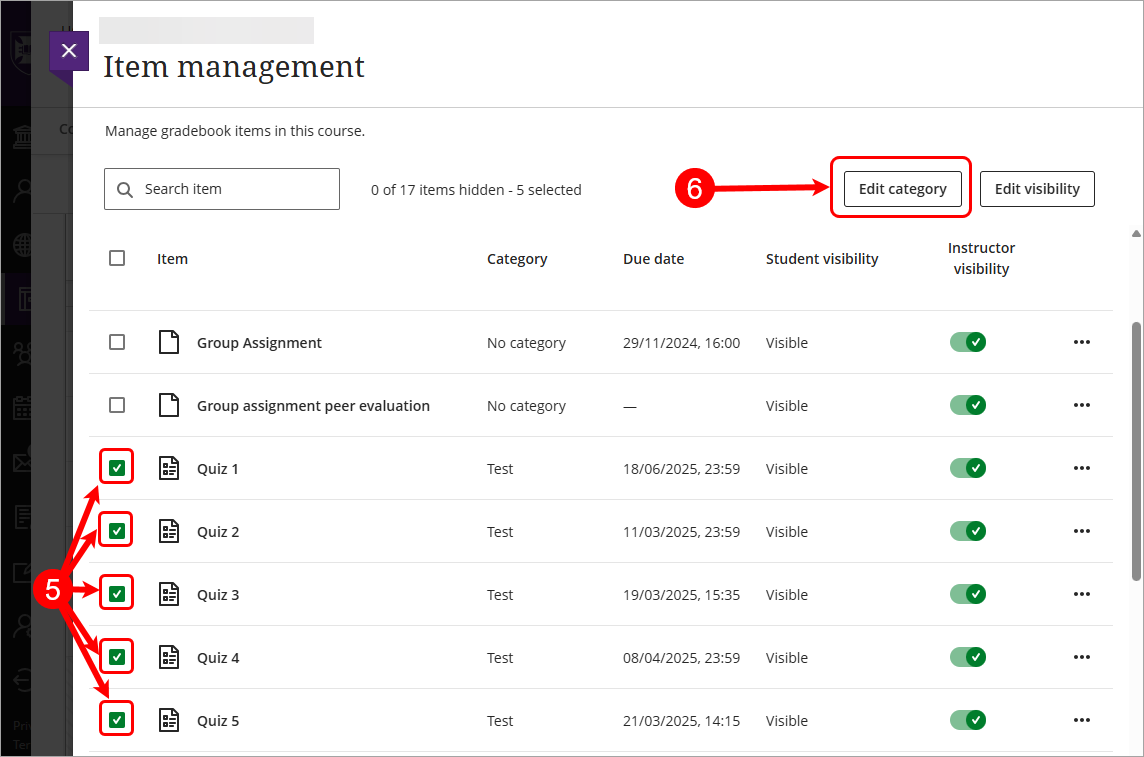Toggle instructor visibility for Quiz 5

[x=967, y=721]
